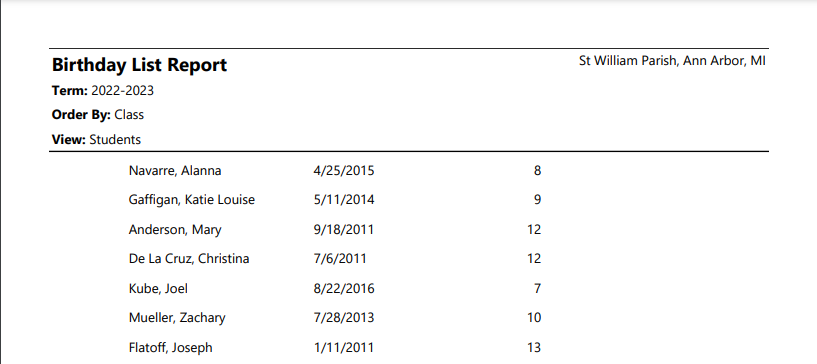This screenshot has width=817, height=364.
Task: Click the Term 2022-2023 line
Action: pos(103,91)
